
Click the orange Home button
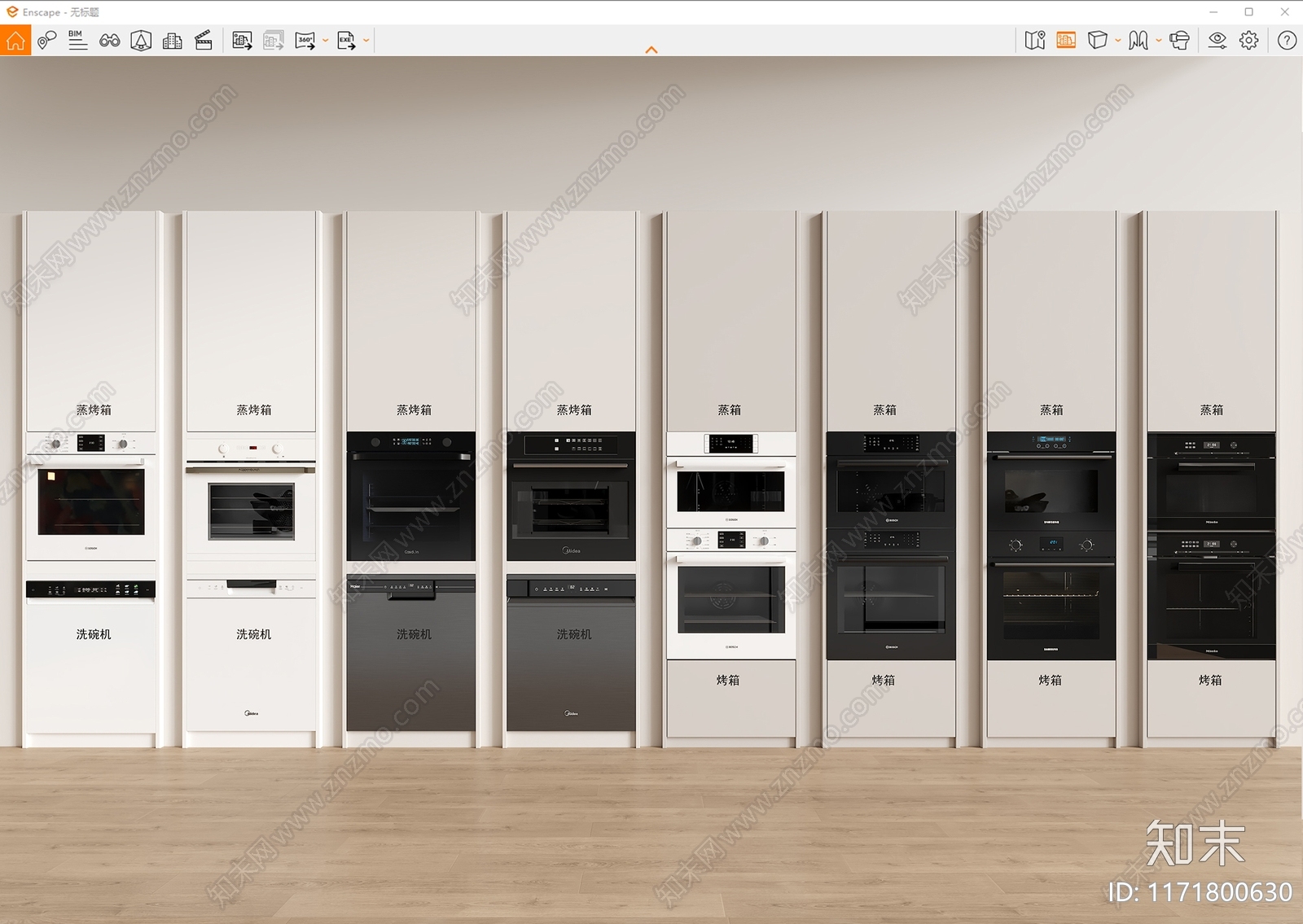[15, 40]
